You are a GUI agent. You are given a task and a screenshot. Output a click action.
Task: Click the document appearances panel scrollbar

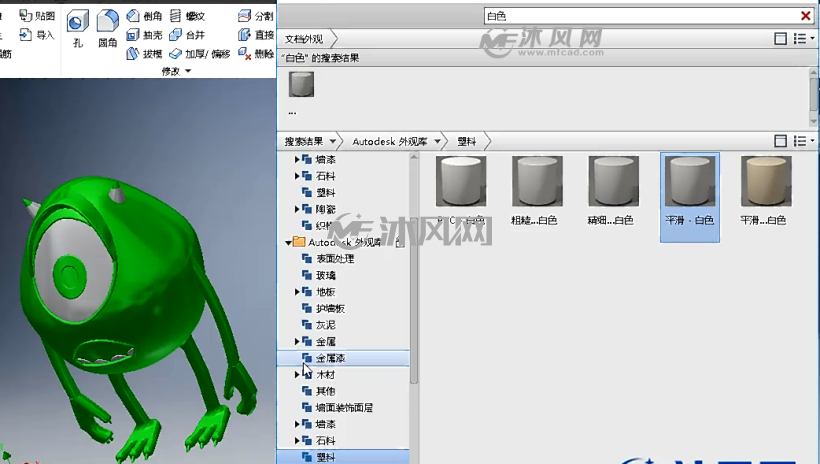(x=813, y=97)
